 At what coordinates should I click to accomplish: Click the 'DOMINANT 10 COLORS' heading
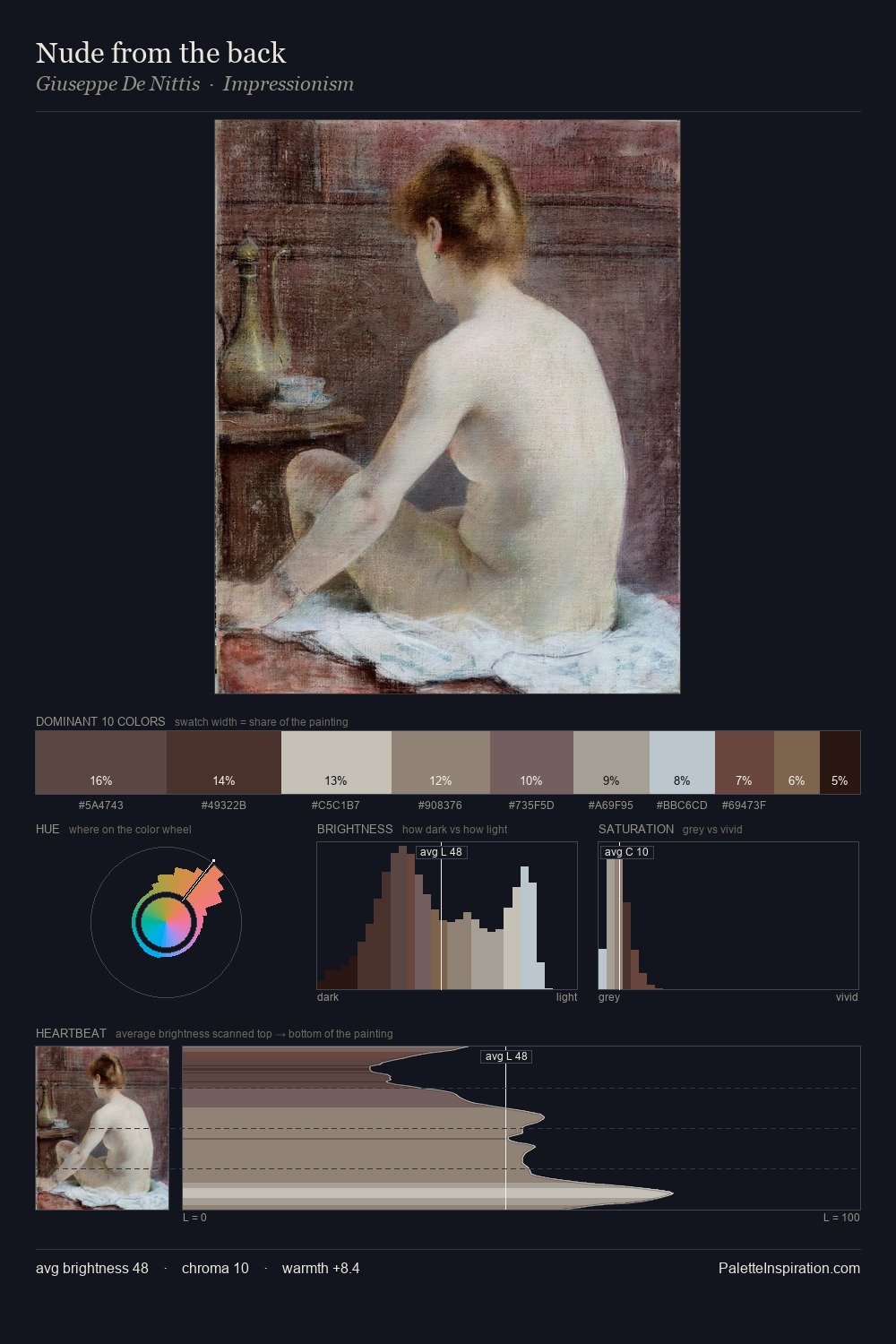100,721
